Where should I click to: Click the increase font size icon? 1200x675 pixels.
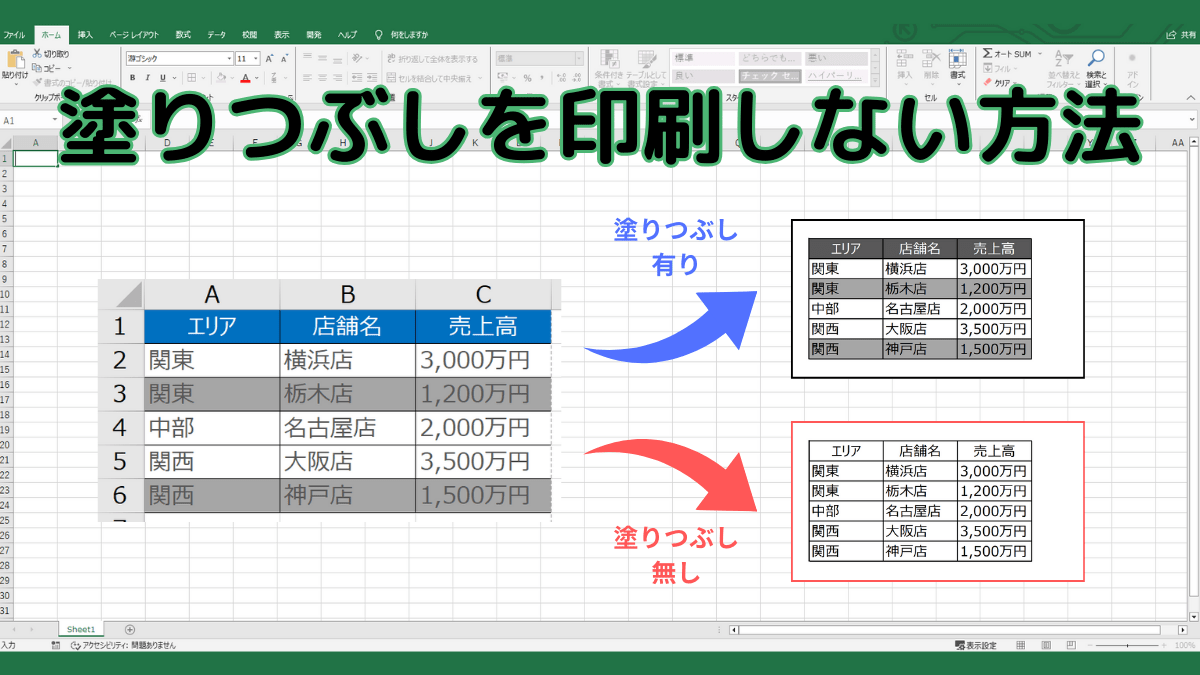tap(270, 59)
